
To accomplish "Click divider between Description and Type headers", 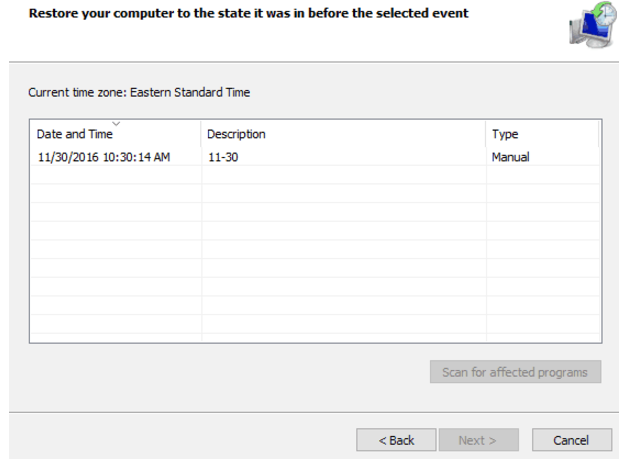I will point(486,134).
